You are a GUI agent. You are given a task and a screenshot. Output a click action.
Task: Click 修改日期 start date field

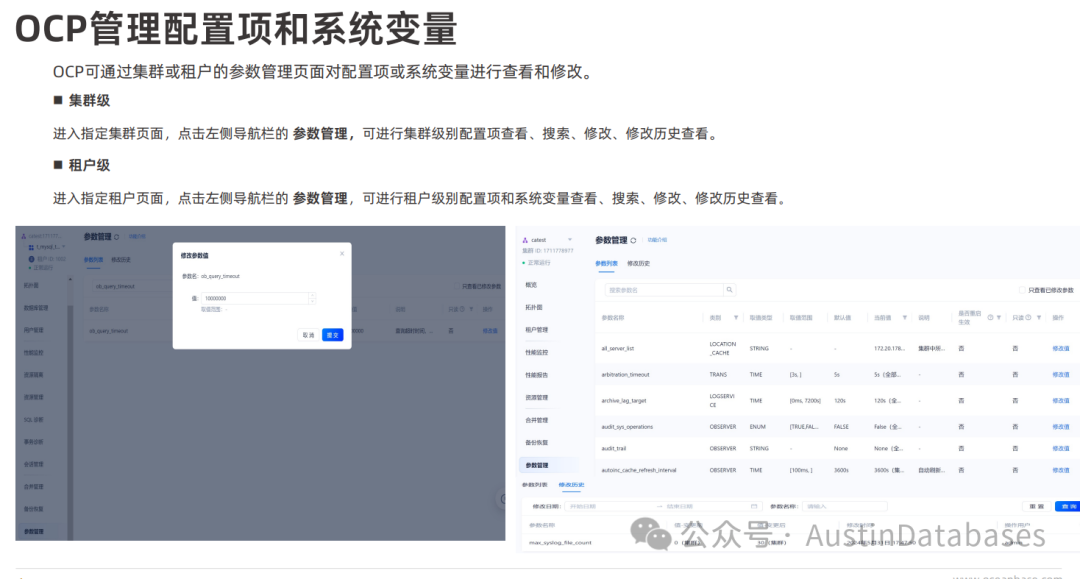[610, 506]
